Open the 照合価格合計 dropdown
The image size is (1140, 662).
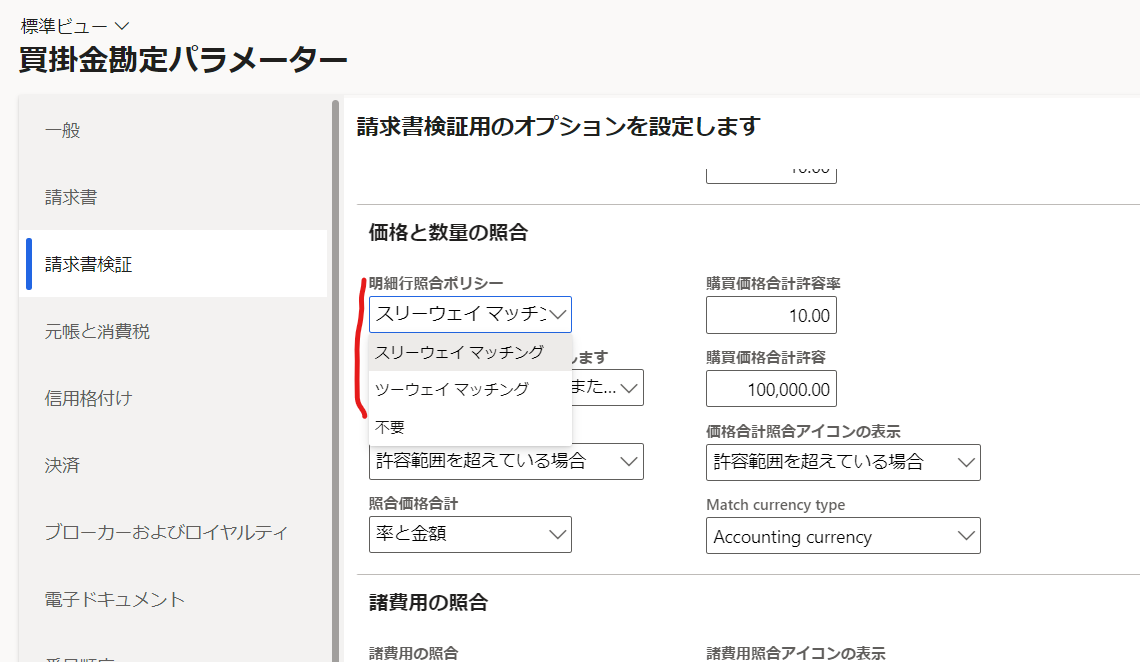coord(470,534)
